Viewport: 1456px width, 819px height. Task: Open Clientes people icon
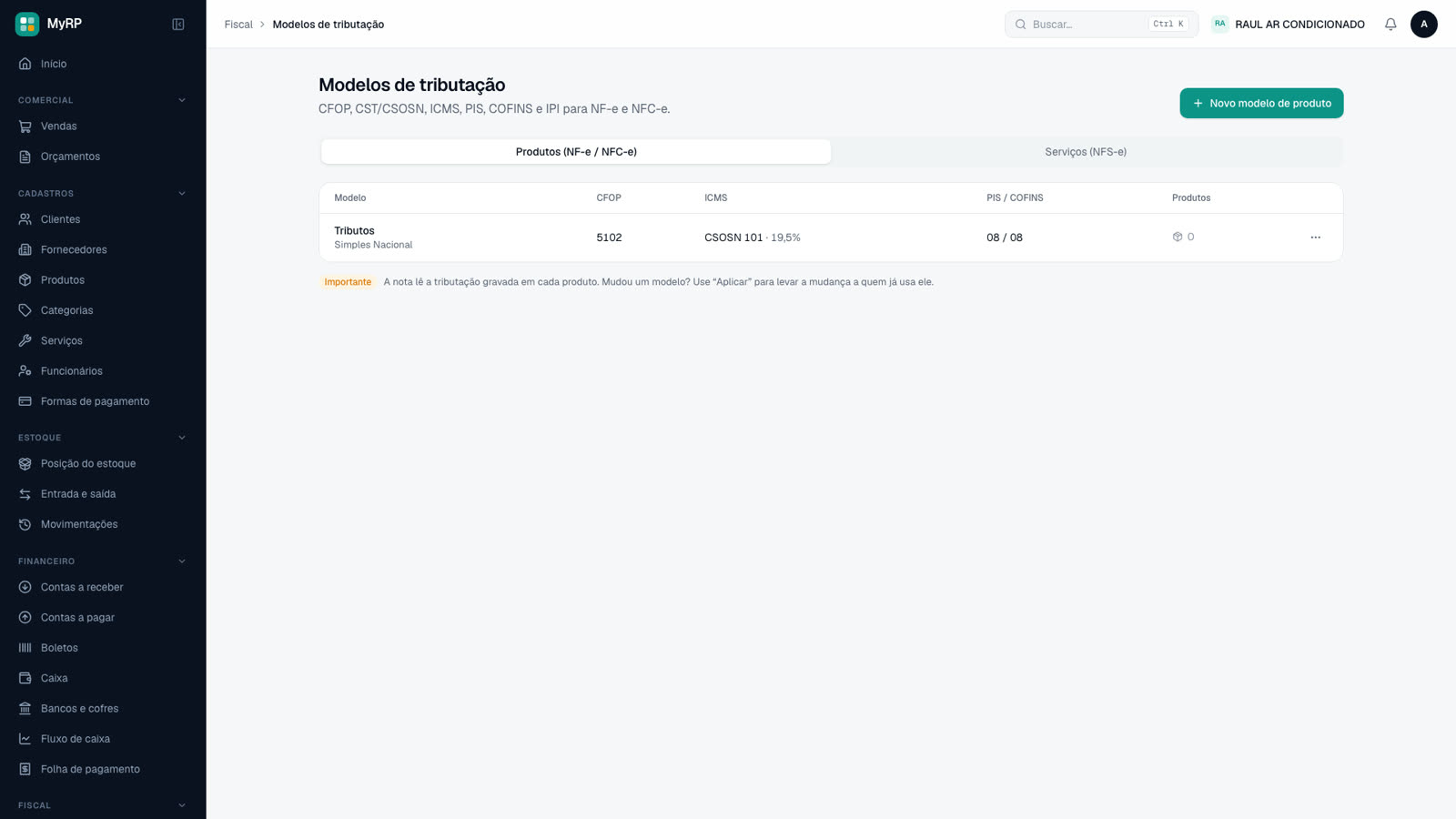25,219
